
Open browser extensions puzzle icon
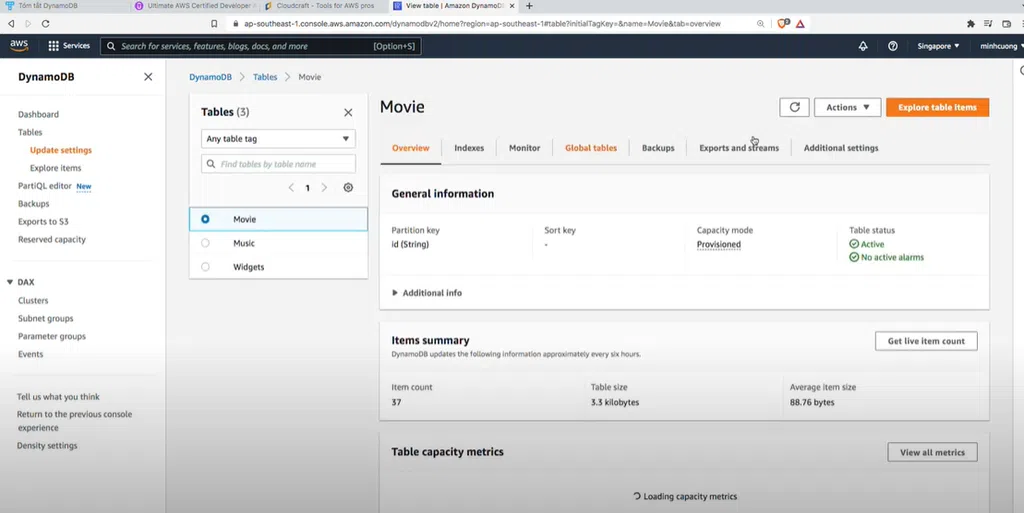click(970, 23)
